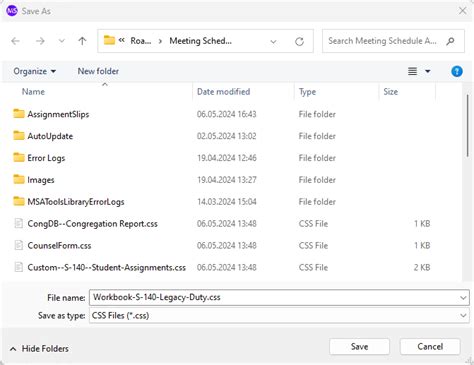Refresh the current folder view
The width and height of the screenshot is (474, 365).
[299, 41]
